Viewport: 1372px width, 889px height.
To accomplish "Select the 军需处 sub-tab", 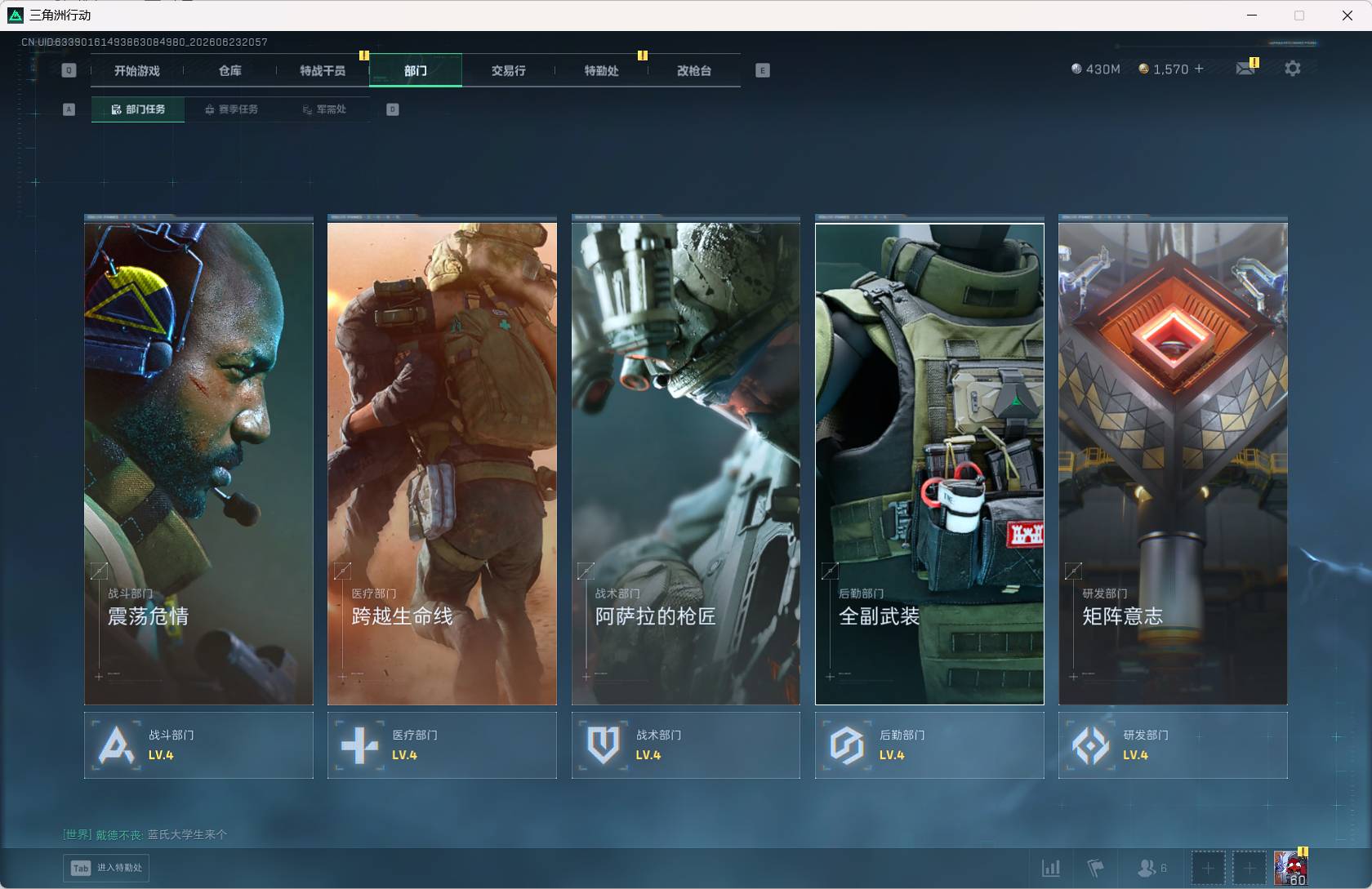I will click(x=324, y=109).
